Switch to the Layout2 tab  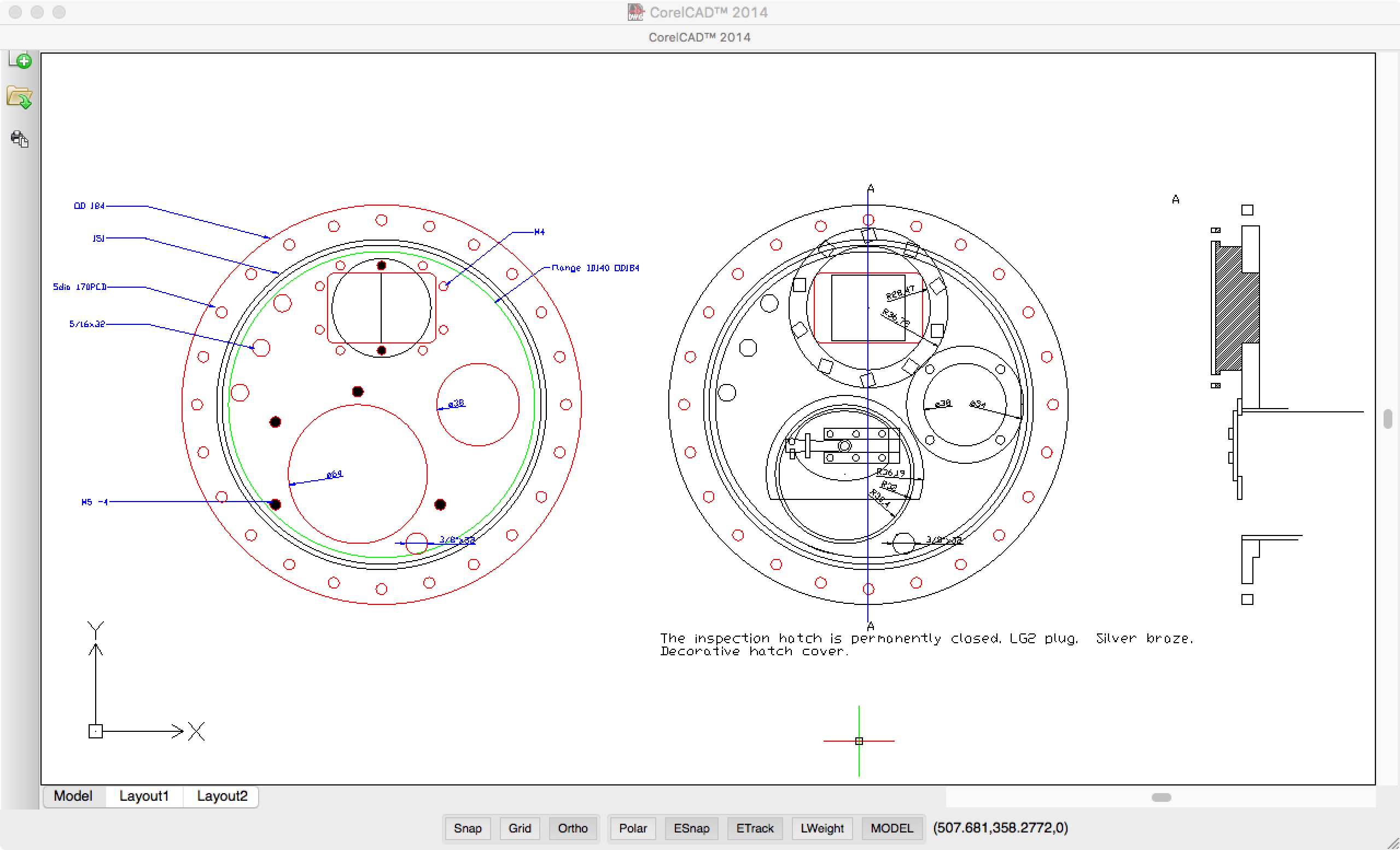tap(222, 796)
